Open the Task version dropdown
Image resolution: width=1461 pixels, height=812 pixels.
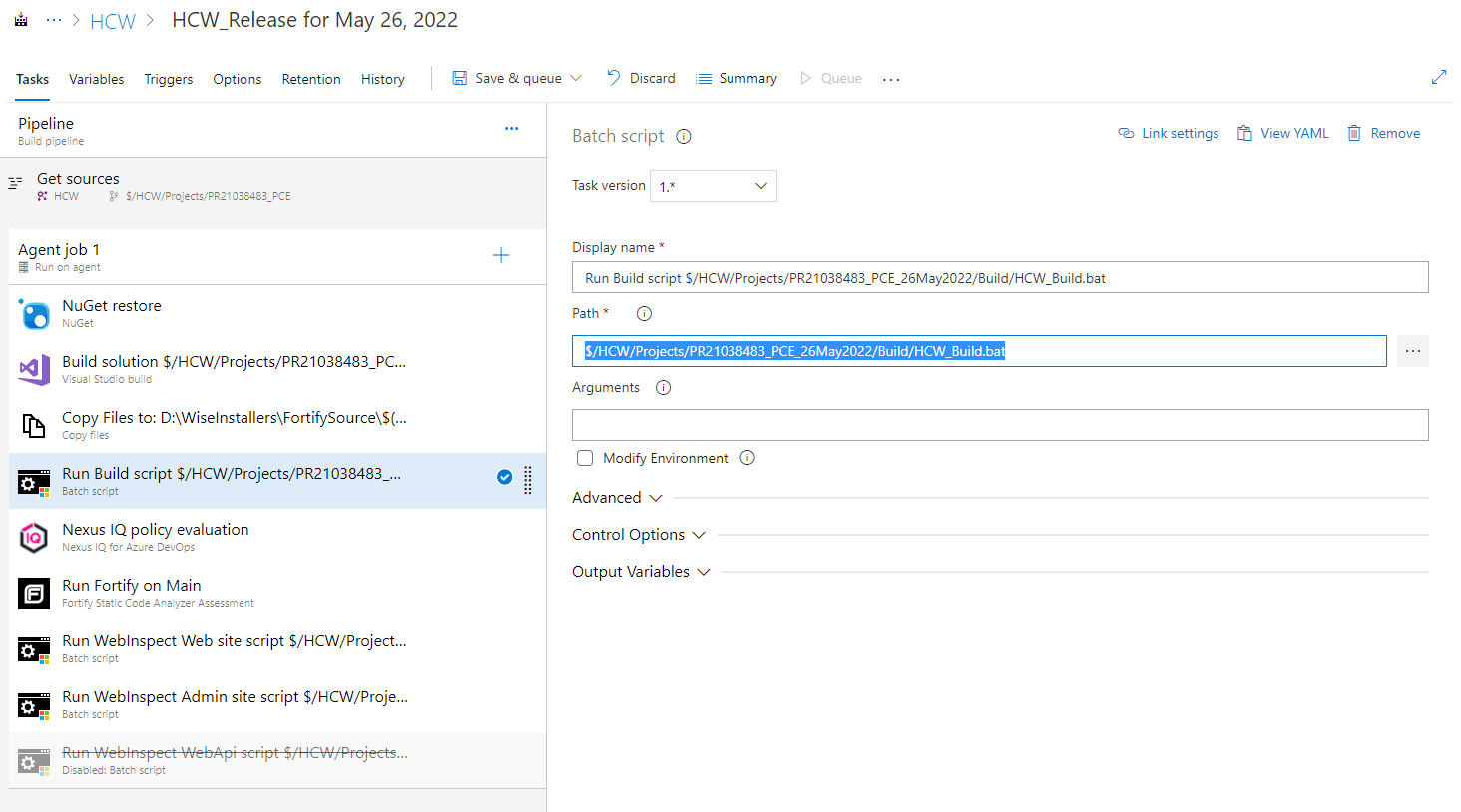coord(713,186)
